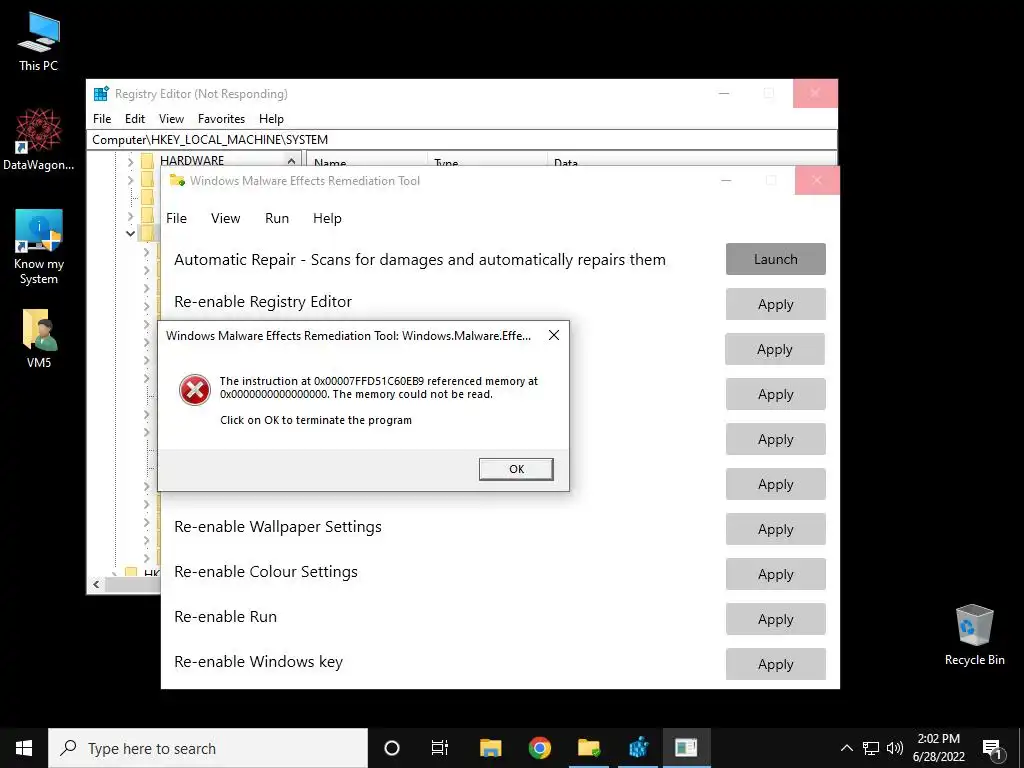
Task: Open the volume speaker tray icon
Action: (x=895, y=748)
